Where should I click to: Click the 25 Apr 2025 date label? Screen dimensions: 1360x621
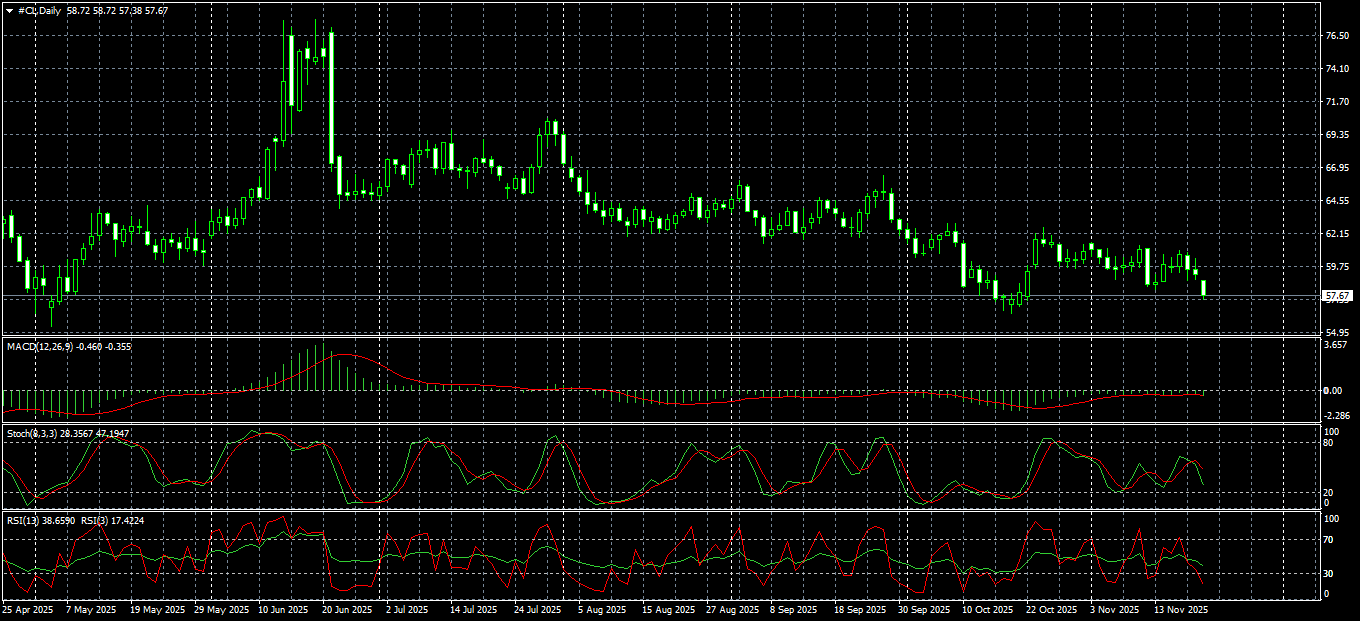26,609
